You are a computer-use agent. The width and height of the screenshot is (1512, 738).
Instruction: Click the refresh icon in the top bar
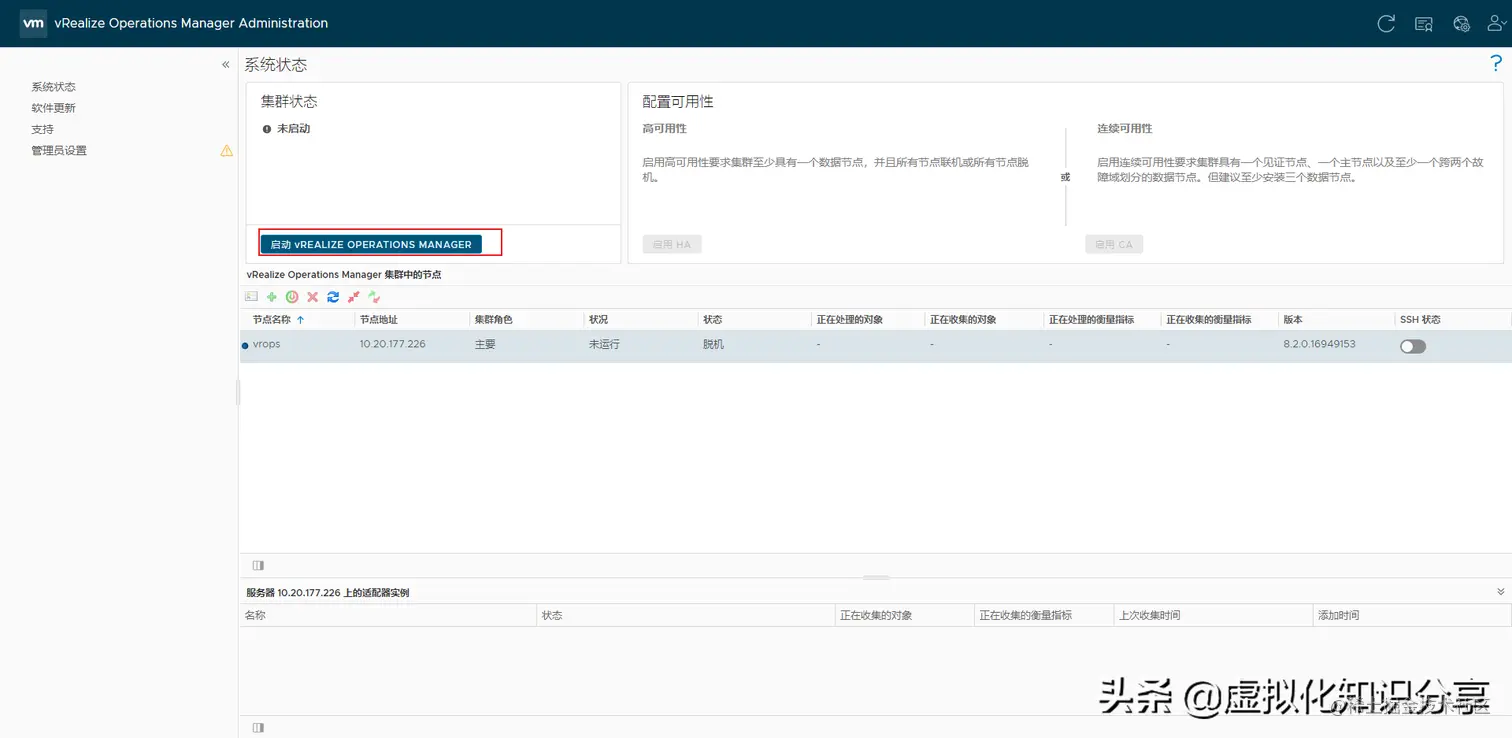tap(1386, 24)
